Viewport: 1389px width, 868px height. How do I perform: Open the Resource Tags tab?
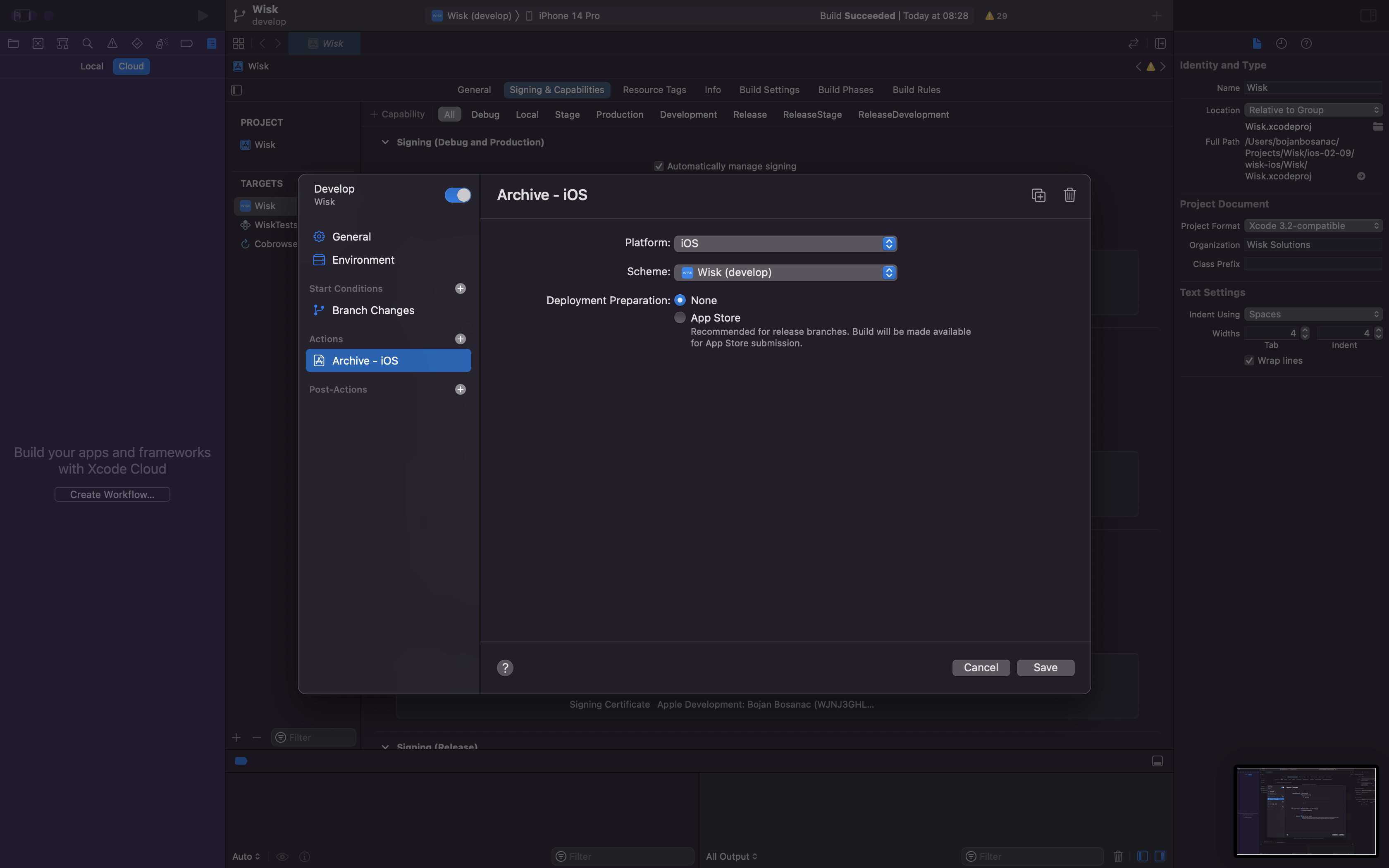654,90
